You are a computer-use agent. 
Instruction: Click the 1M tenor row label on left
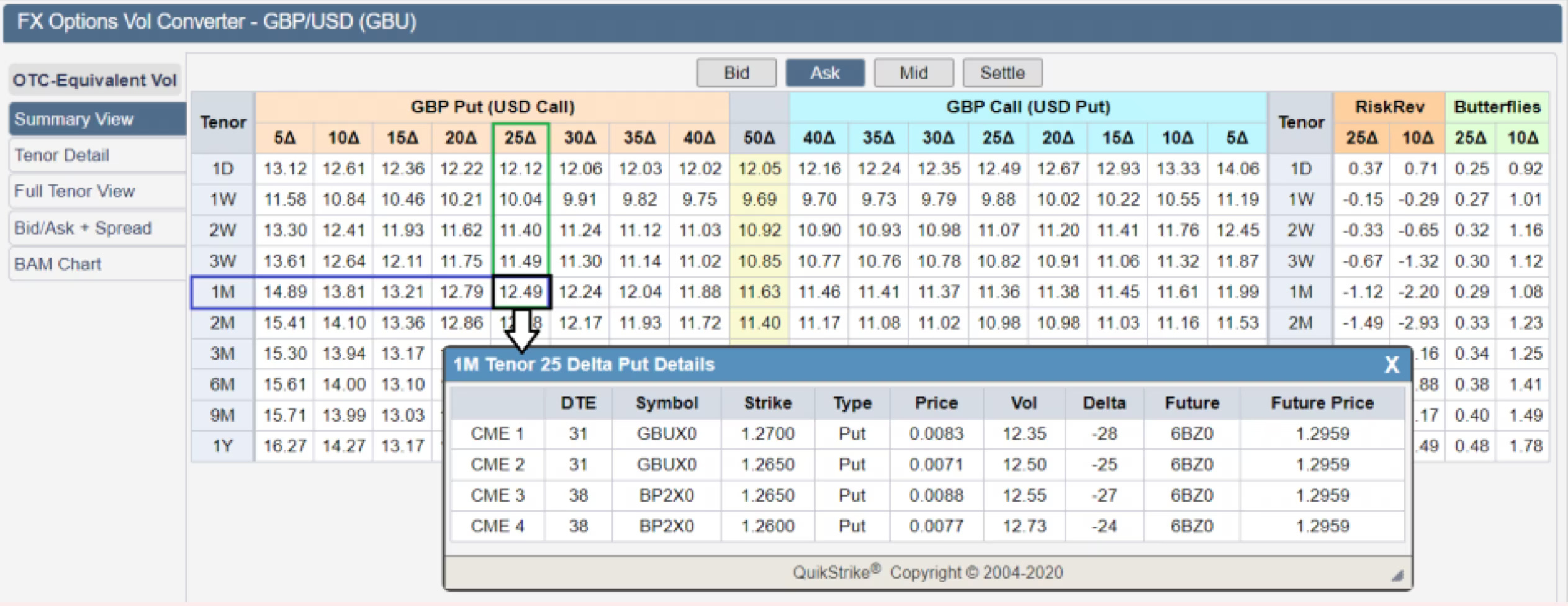[222, 292]
